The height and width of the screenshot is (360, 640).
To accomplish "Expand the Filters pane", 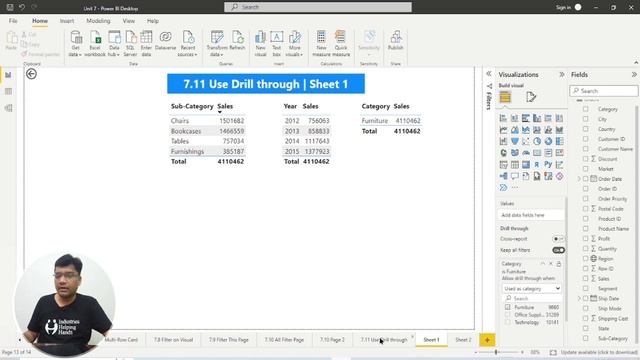I will [489, 74].
